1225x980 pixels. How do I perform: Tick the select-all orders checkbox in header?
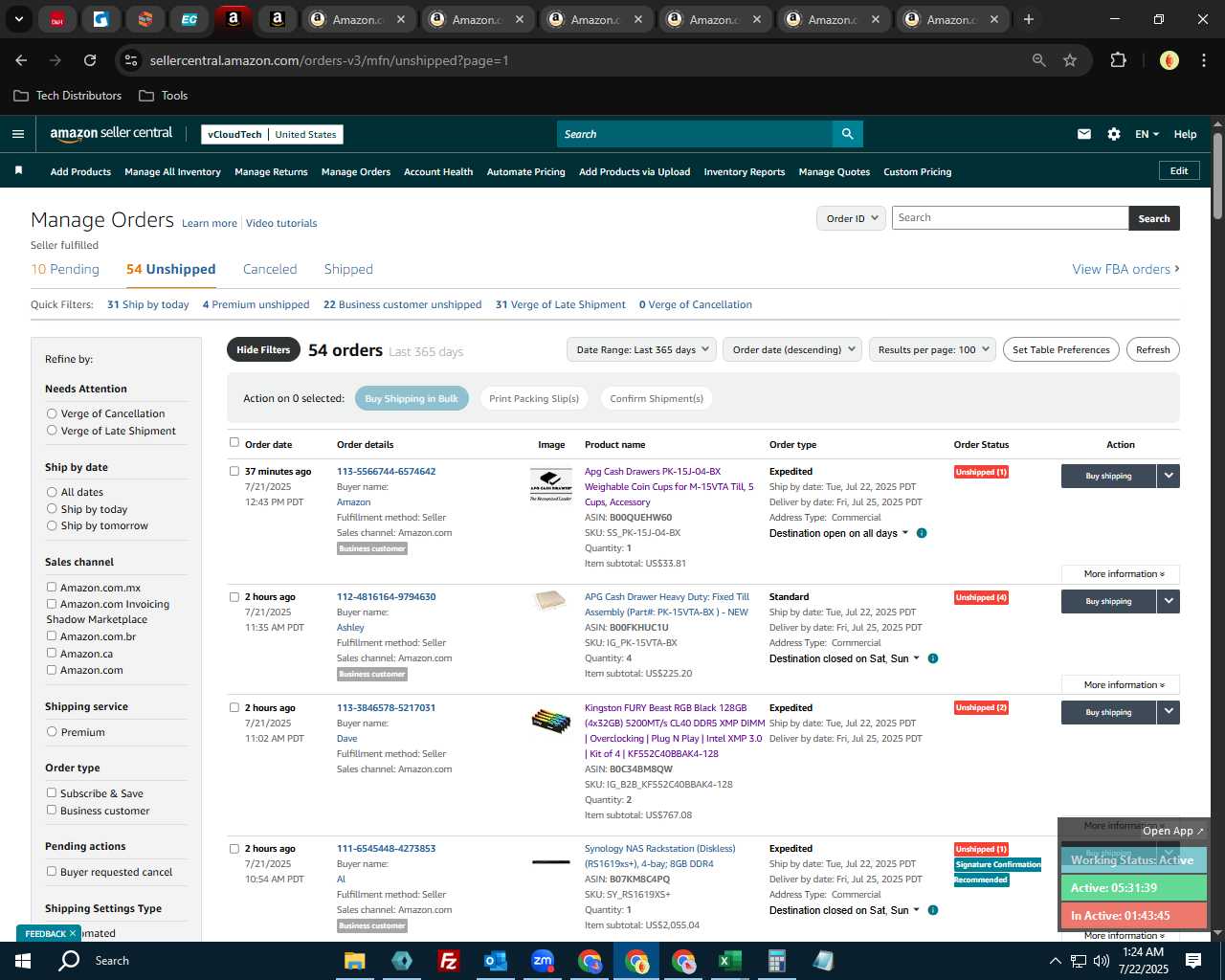[x=234, y=442]
